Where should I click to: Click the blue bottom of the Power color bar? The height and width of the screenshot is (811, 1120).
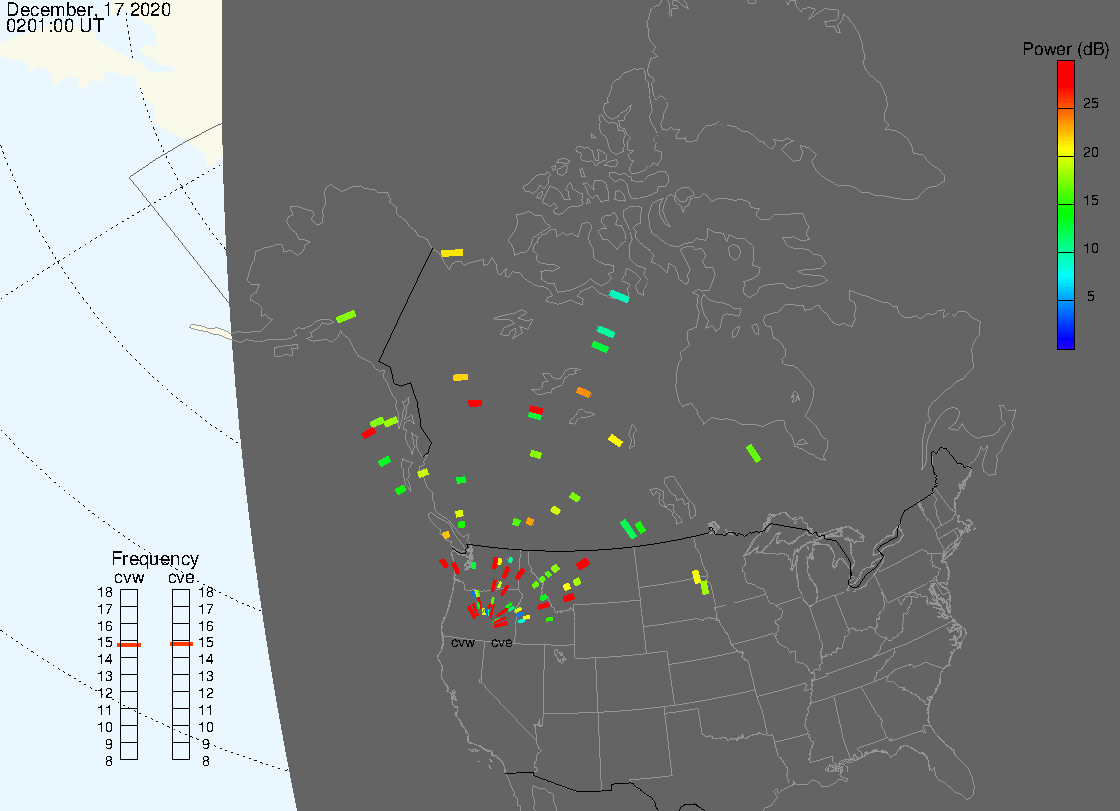1066,325
